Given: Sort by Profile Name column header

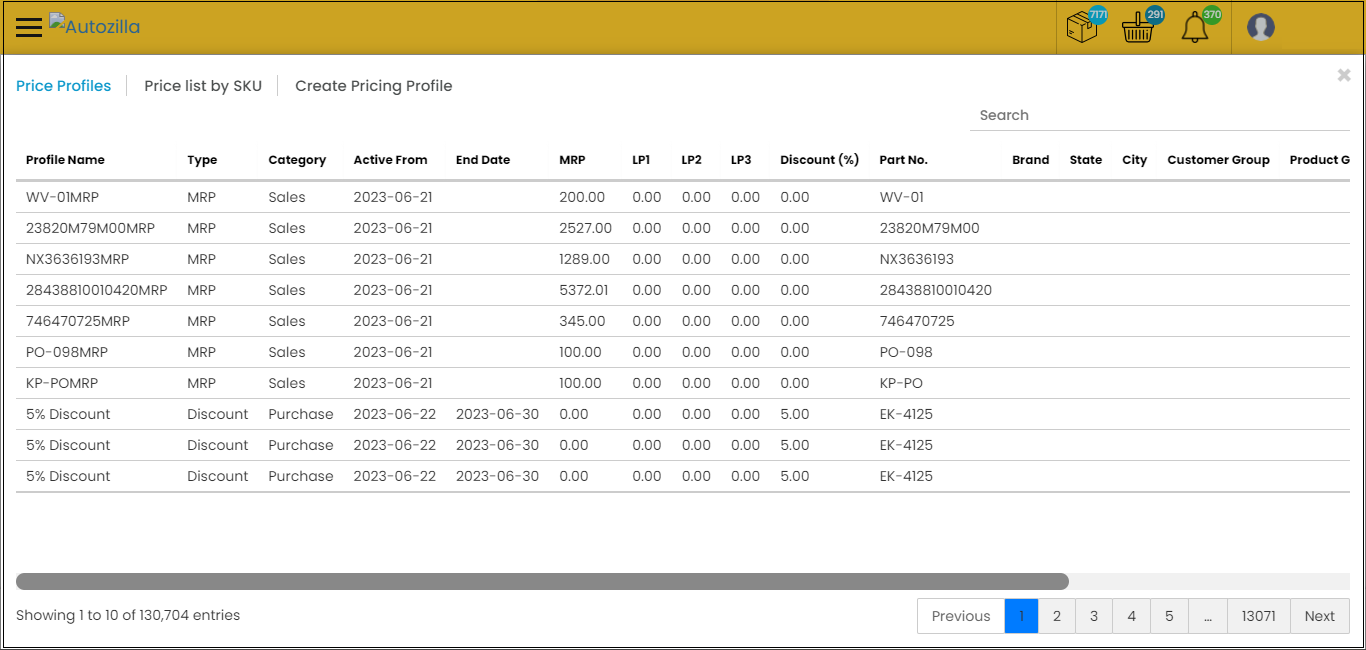Looking at the screenshot, I should pos(65,160).
